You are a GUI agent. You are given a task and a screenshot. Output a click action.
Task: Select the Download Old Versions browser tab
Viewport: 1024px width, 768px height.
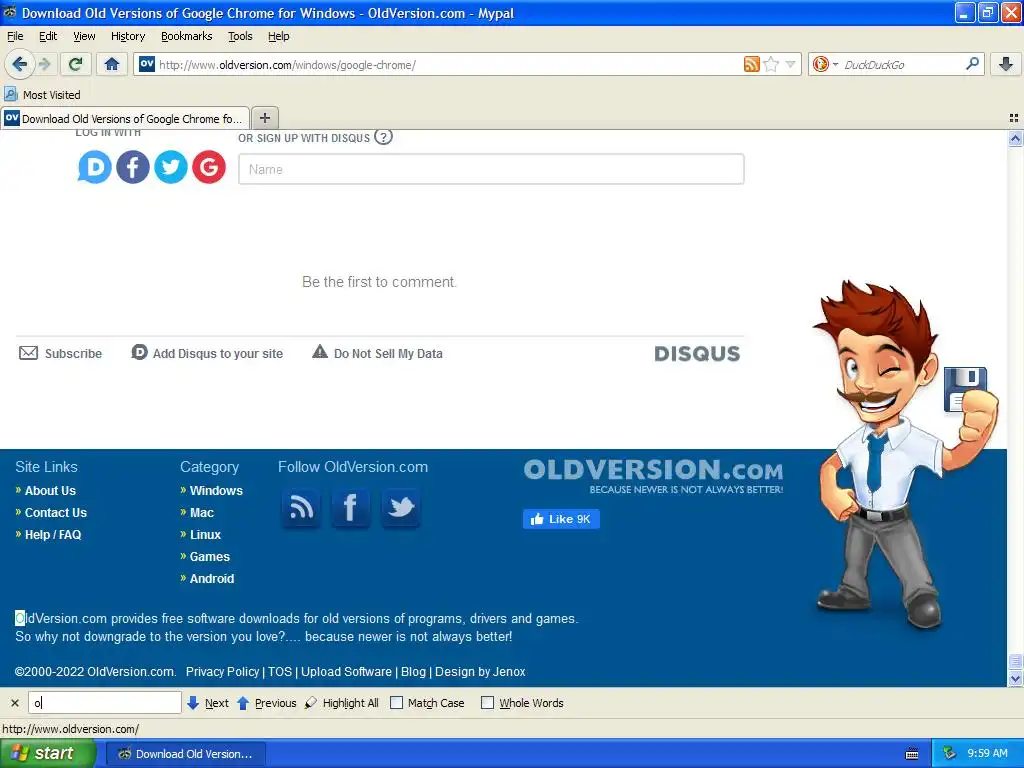point(125,118)
